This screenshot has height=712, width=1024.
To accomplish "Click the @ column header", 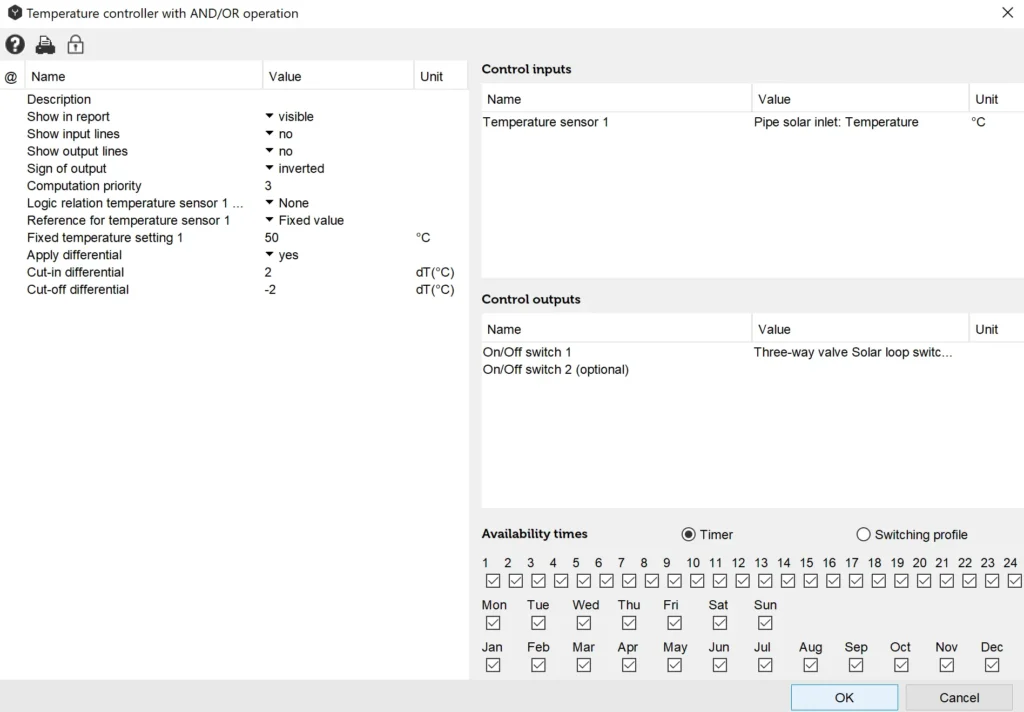I will pos(11,77).
